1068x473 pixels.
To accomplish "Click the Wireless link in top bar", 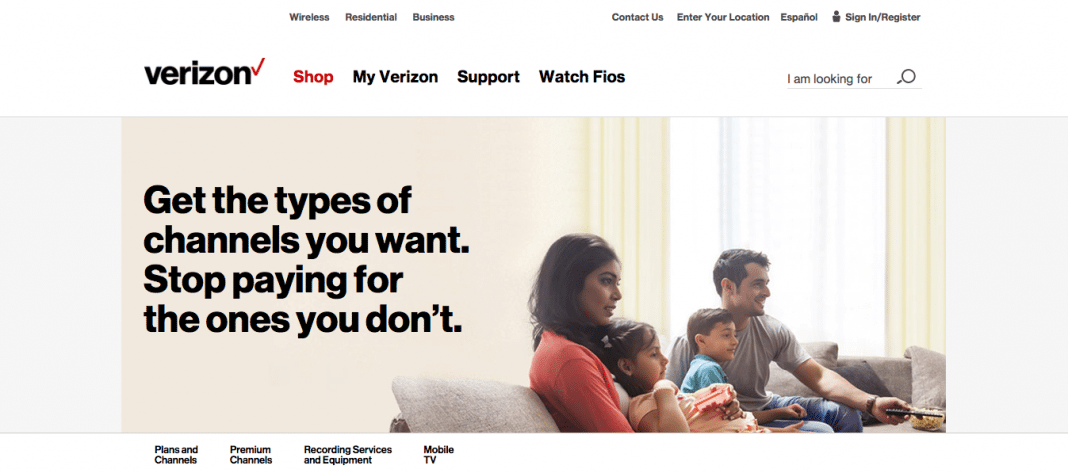I will (x=309, y=17).
